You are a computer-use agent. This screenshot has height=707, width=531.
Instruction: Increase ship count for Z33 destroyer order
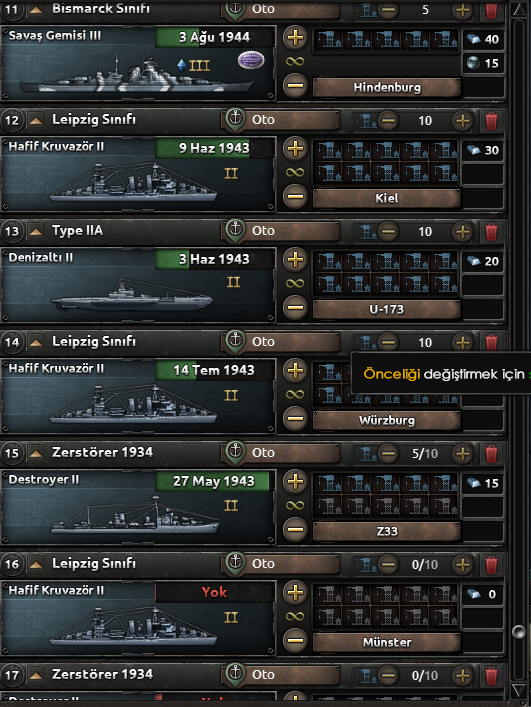coord(295,482)
